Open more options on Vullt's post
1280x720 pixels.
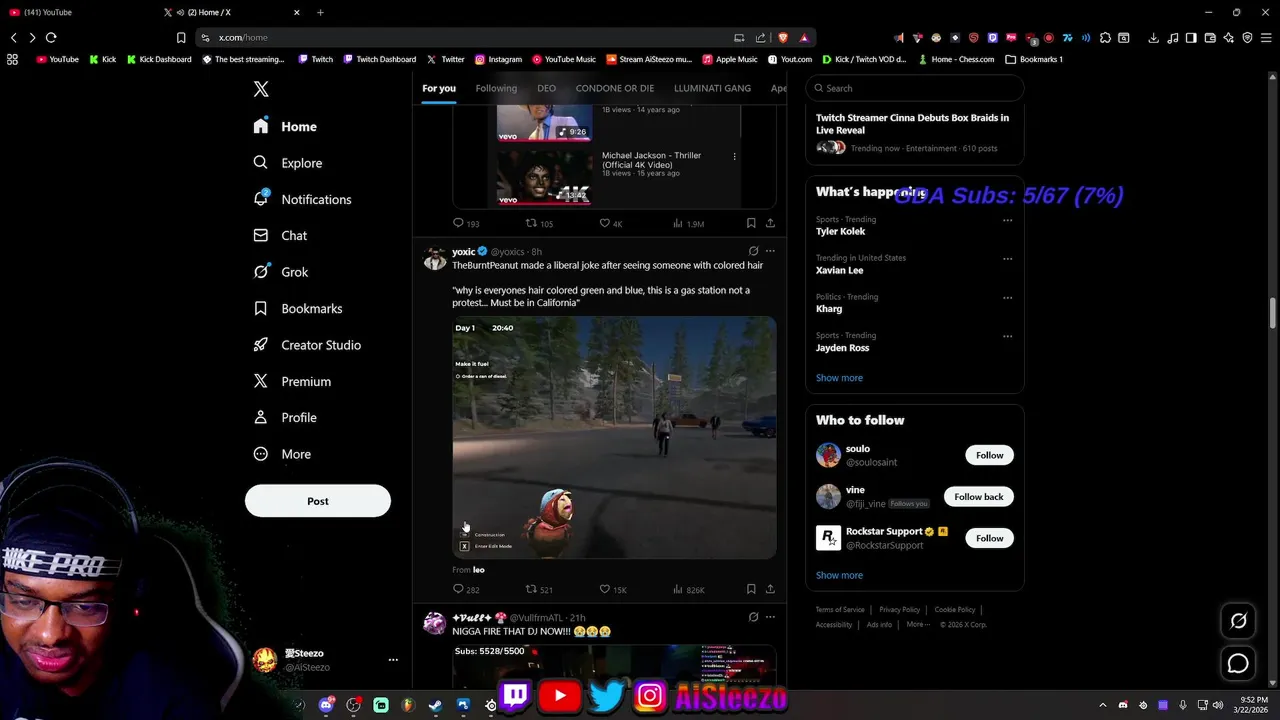pyautogui.click(x=770, y=617)
